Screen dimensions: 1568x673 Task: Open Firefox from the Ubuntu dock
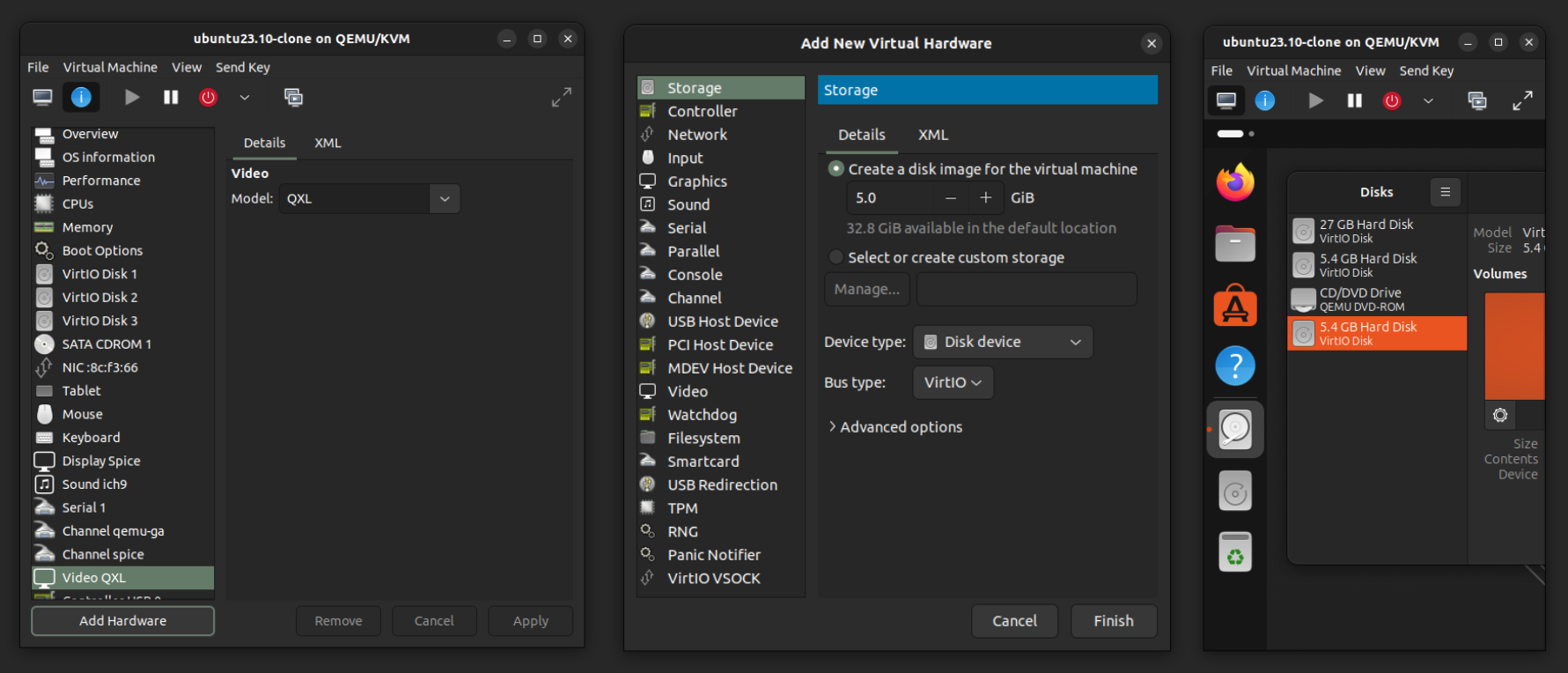click(x=1235, y=182)
